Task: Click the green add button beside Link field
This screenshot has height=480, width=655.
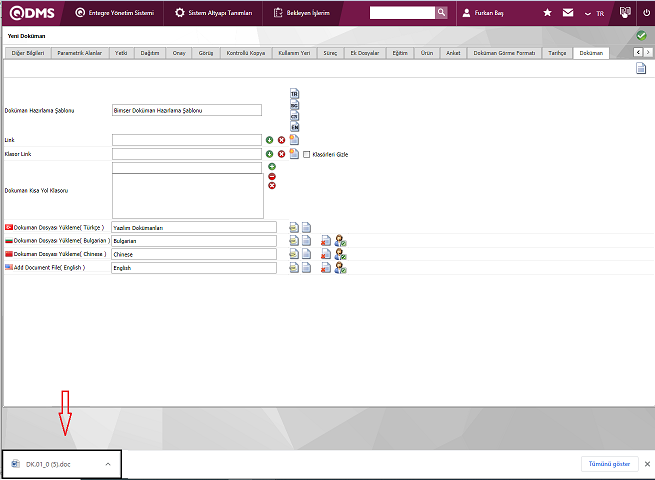Action: click(269, 140)
